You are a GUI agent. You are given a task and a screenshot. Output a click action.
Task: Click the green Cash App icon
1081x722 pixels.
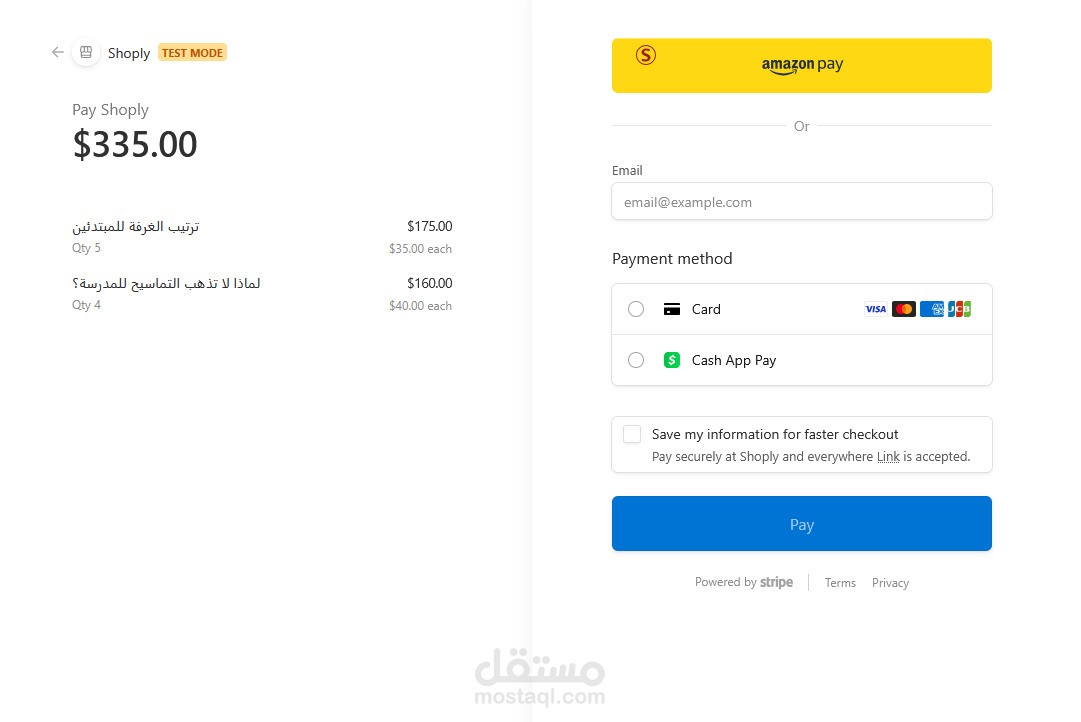[672, 360]
